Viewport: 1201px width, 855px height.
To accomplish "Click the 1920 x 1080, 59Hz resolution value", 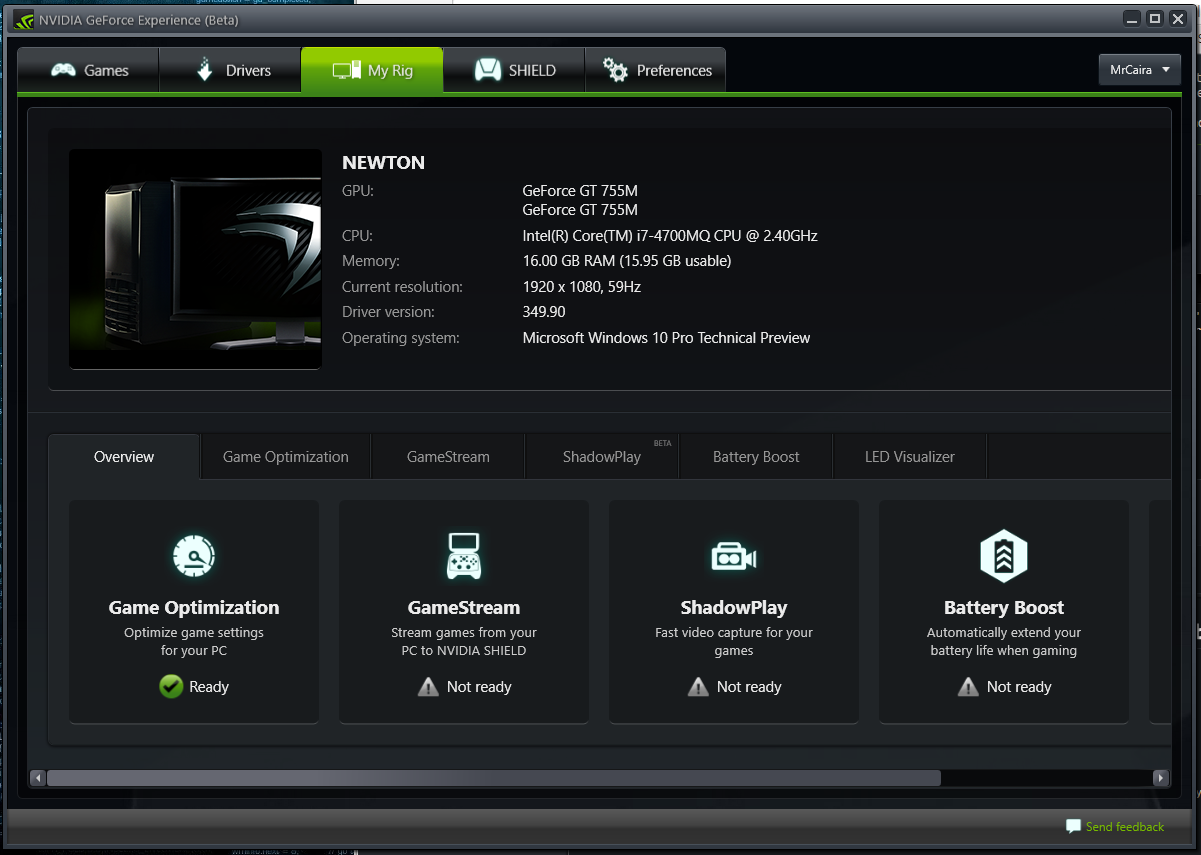I will (582, 287).
